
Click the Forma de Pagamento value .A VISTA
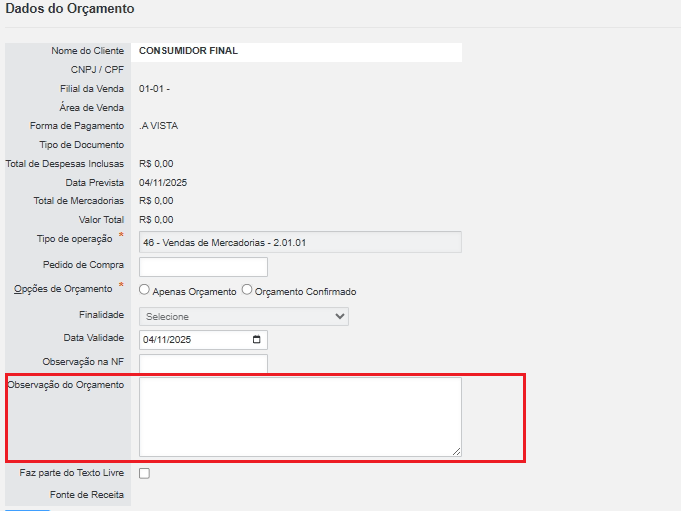[159, 126]
